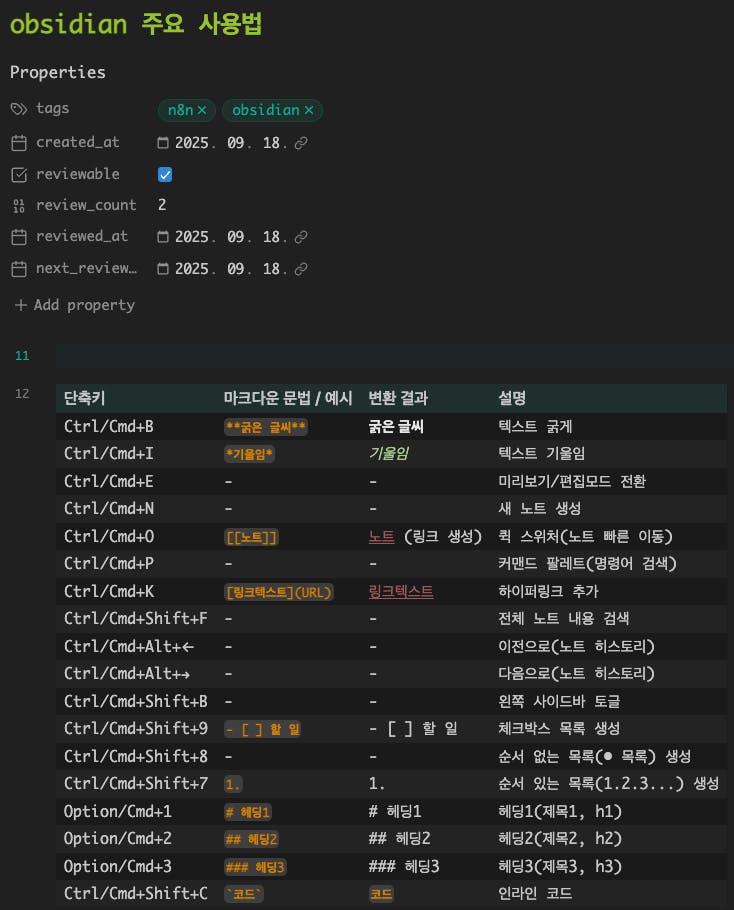
Task: Click the Ctrl/Cmd+O shortcut cell
Action: point(109,537)
